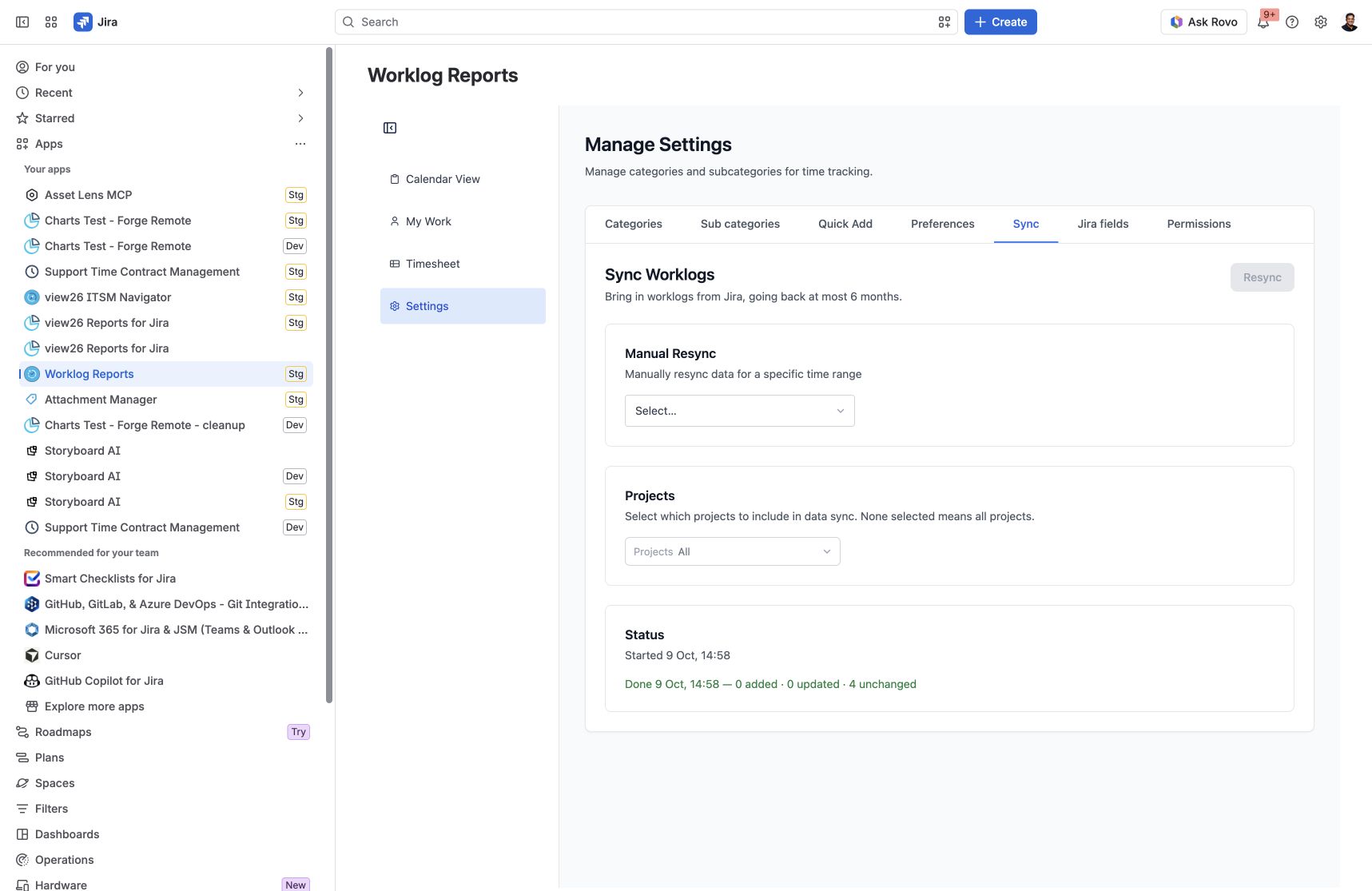The width and height of the screenshot is (1372, 891).
Task: Collapse the Worklog Reports inner navigation panel
Action: pos(390,128)
